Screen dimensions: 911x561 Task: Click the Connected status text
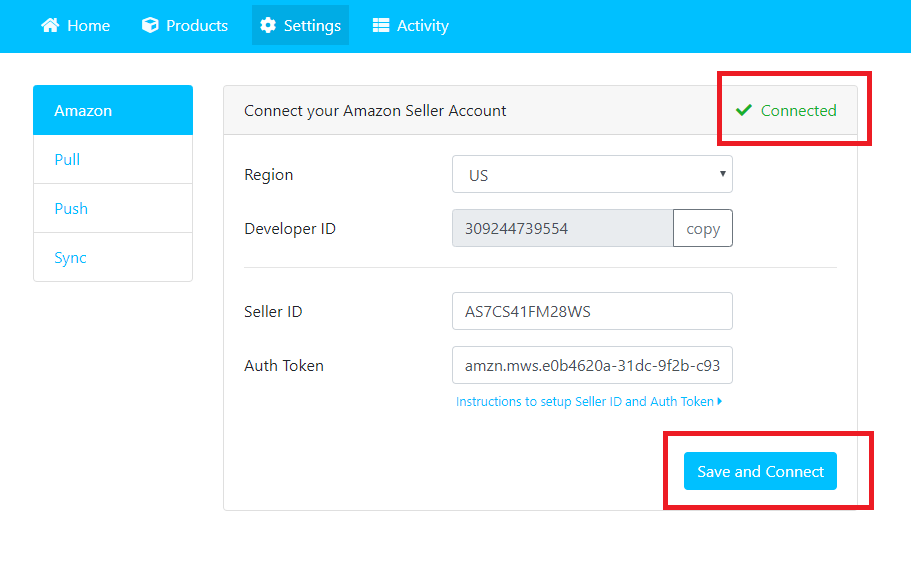pos(798,110)
